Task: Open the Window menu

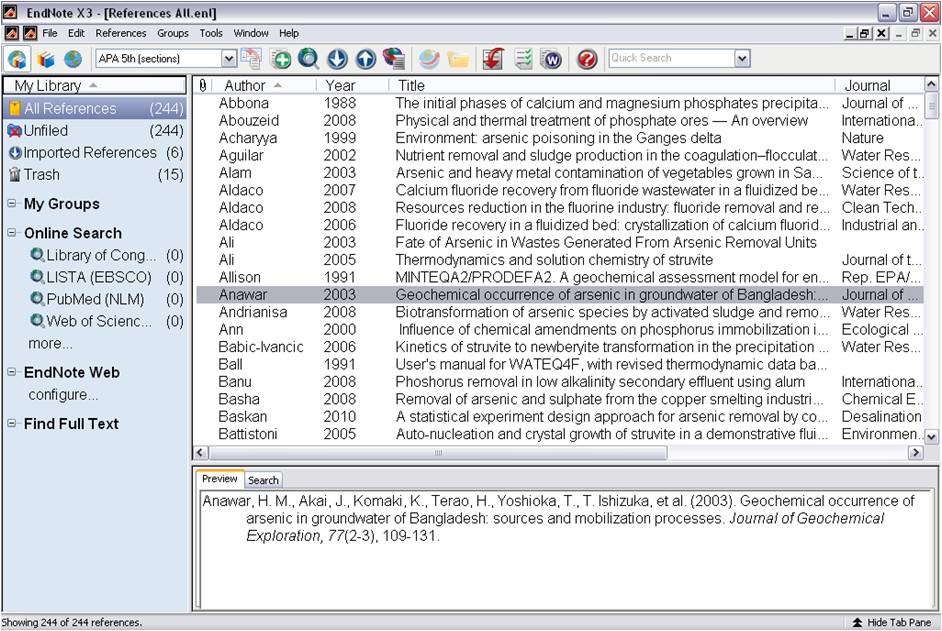Action: pyautogui.click(x=251, y=33)
